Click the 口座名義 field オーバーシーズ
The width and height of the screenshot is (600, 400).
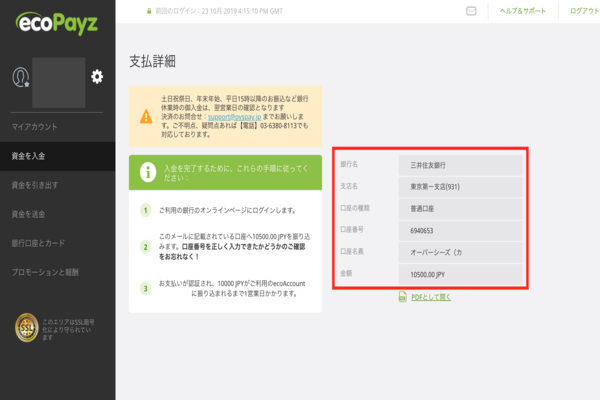click(x=461, y=253)
